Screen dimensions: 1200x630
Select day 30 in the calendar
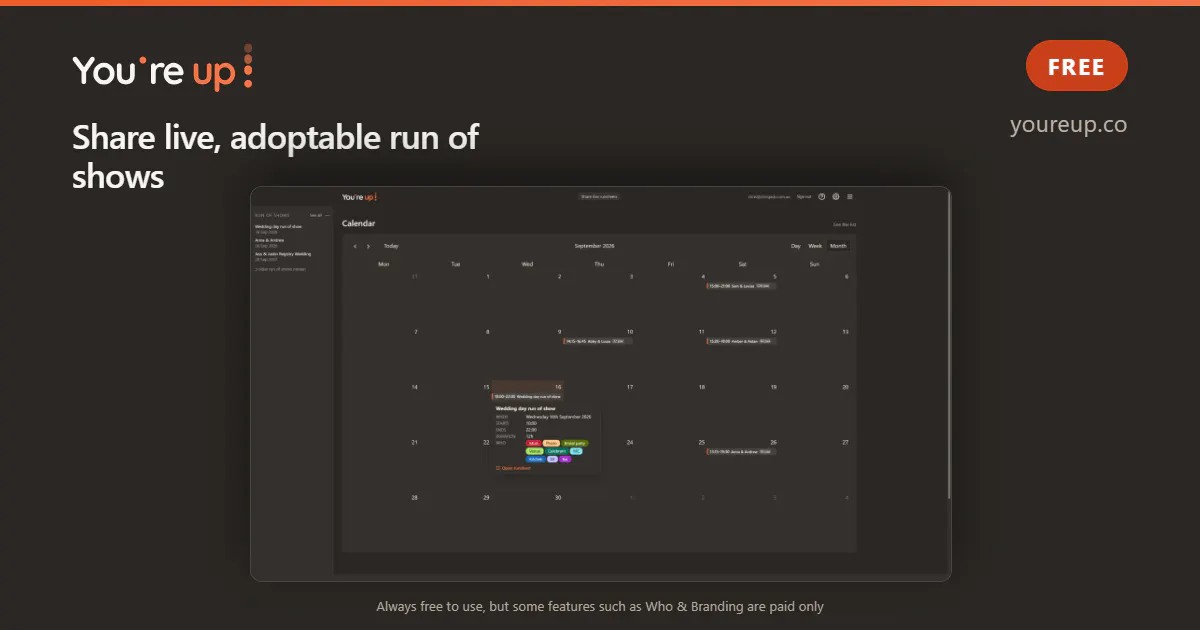tap(558, 497)
